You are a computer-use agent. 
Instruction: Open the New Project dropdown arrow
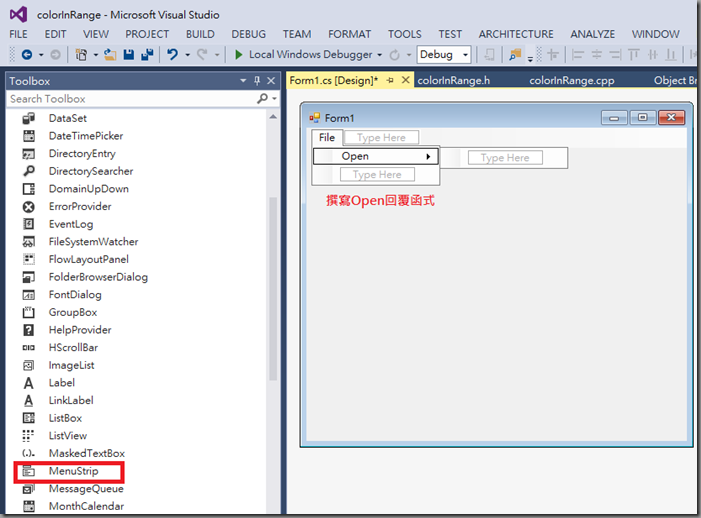(x=96, y=55)
